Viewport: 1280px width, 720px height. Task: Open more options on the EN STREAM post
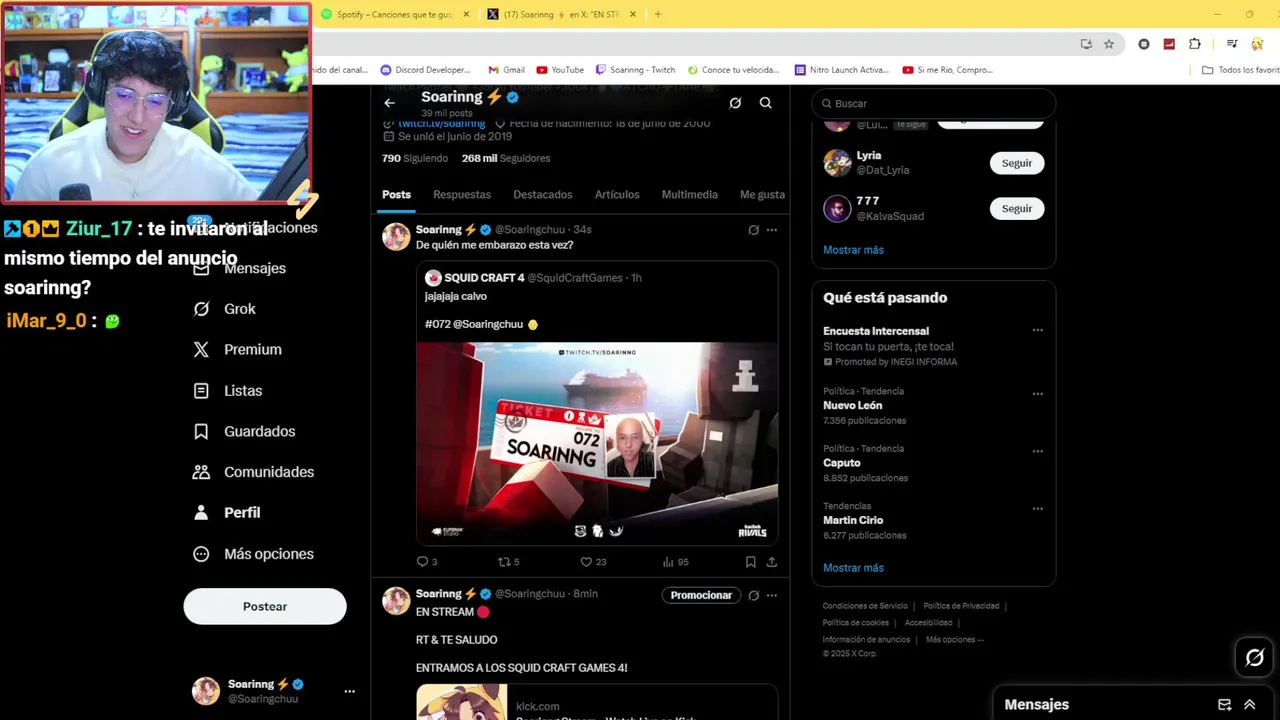771,595
